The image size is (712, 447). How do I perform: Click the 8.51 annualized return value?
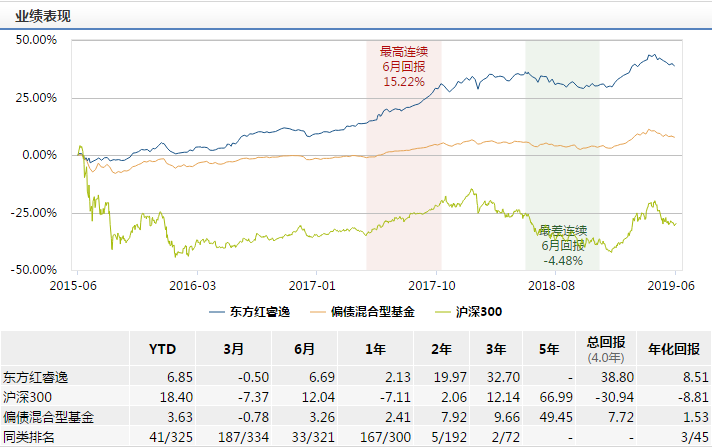pyautogui.click(x=696, y=377)
